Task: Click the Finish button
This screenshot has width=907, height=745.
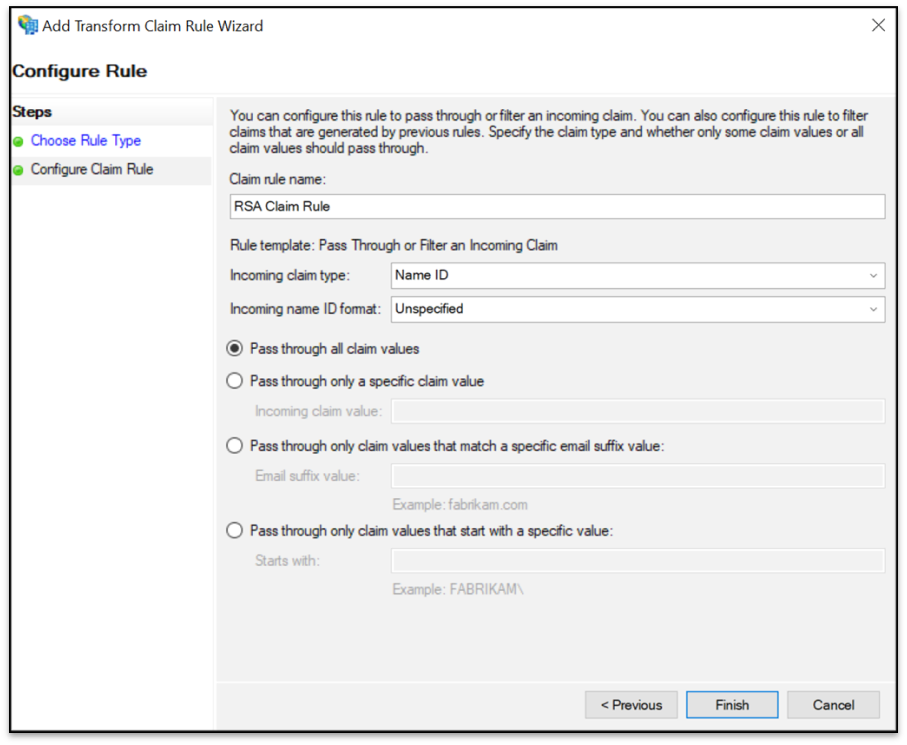Action: pos(732,704)
